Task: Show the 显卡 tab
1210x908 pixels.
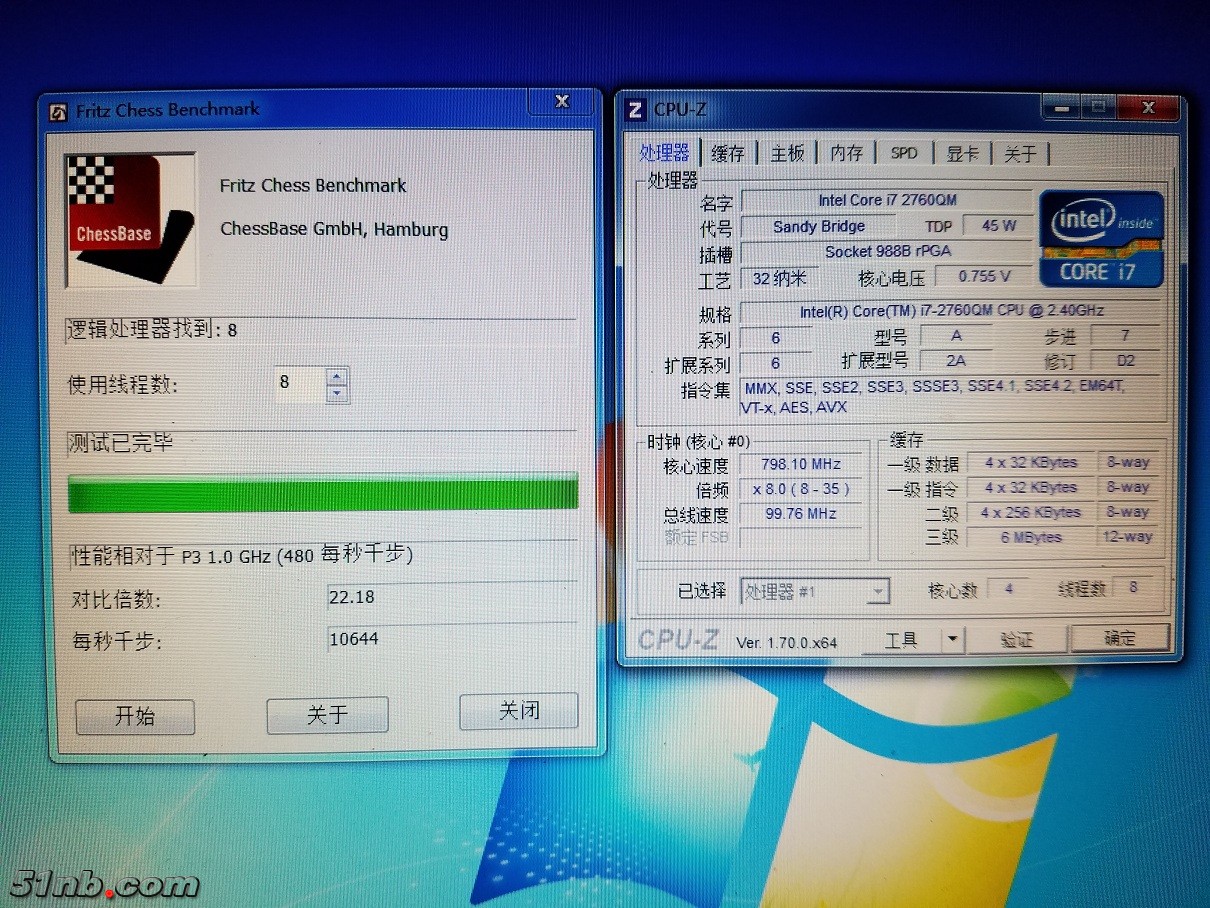Action: tap(962, 153)
